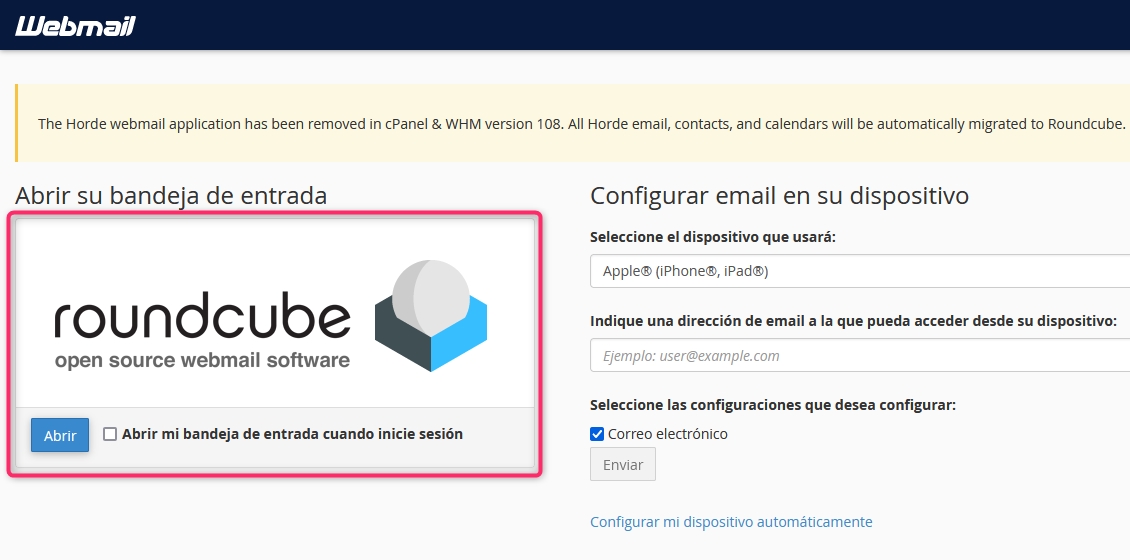Enable opening inbox automatically at login checkbox
1130x560 pixels.
click(x=110, y=434)
